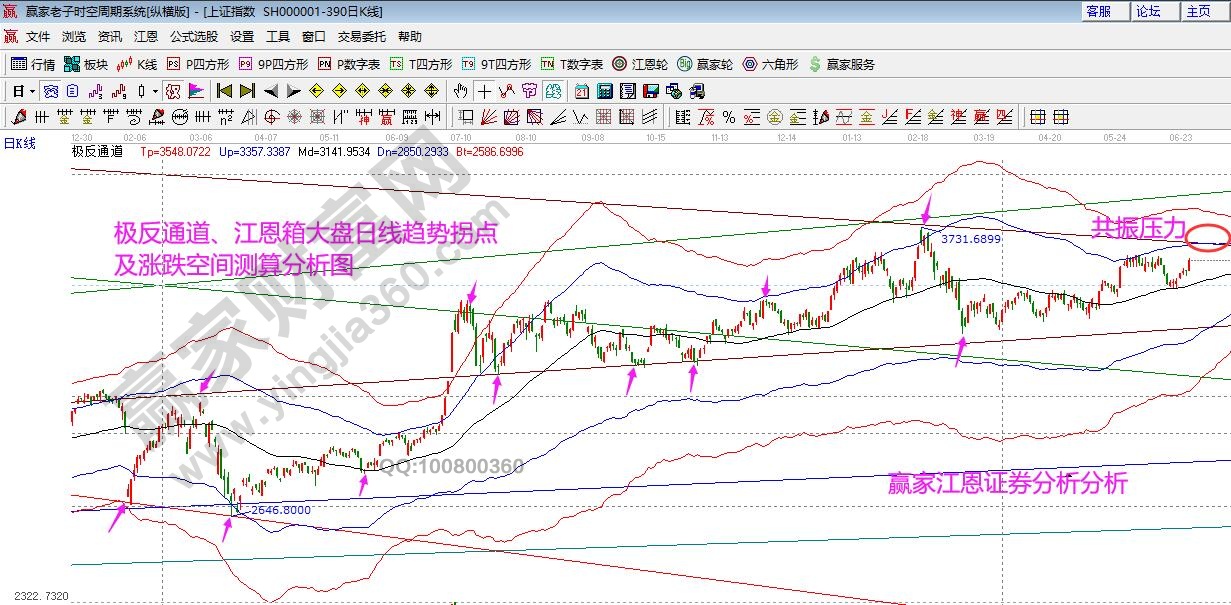Toggle the crosshair cursor tool
The width and height of the screenshot is (1231, 605).
pos(484,88)
